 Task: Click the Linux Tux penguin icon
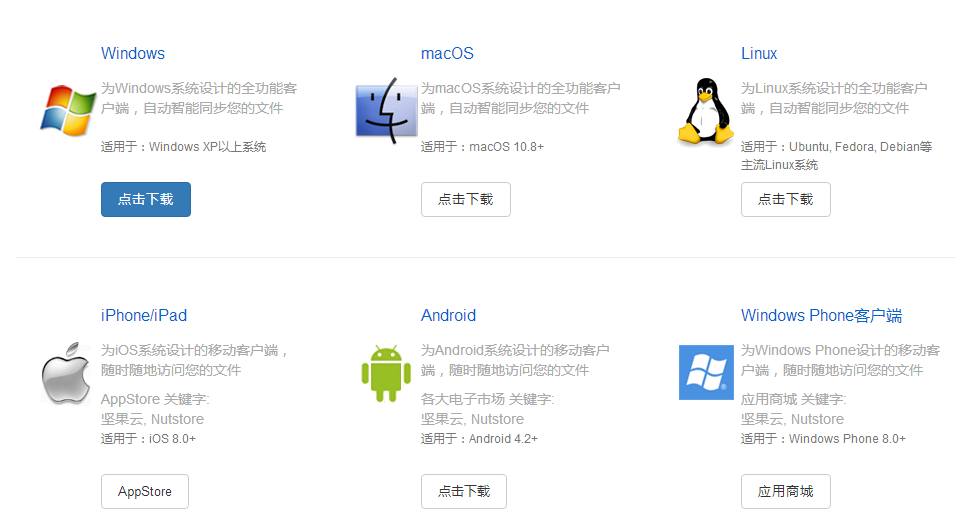click(x=706, y=112)
